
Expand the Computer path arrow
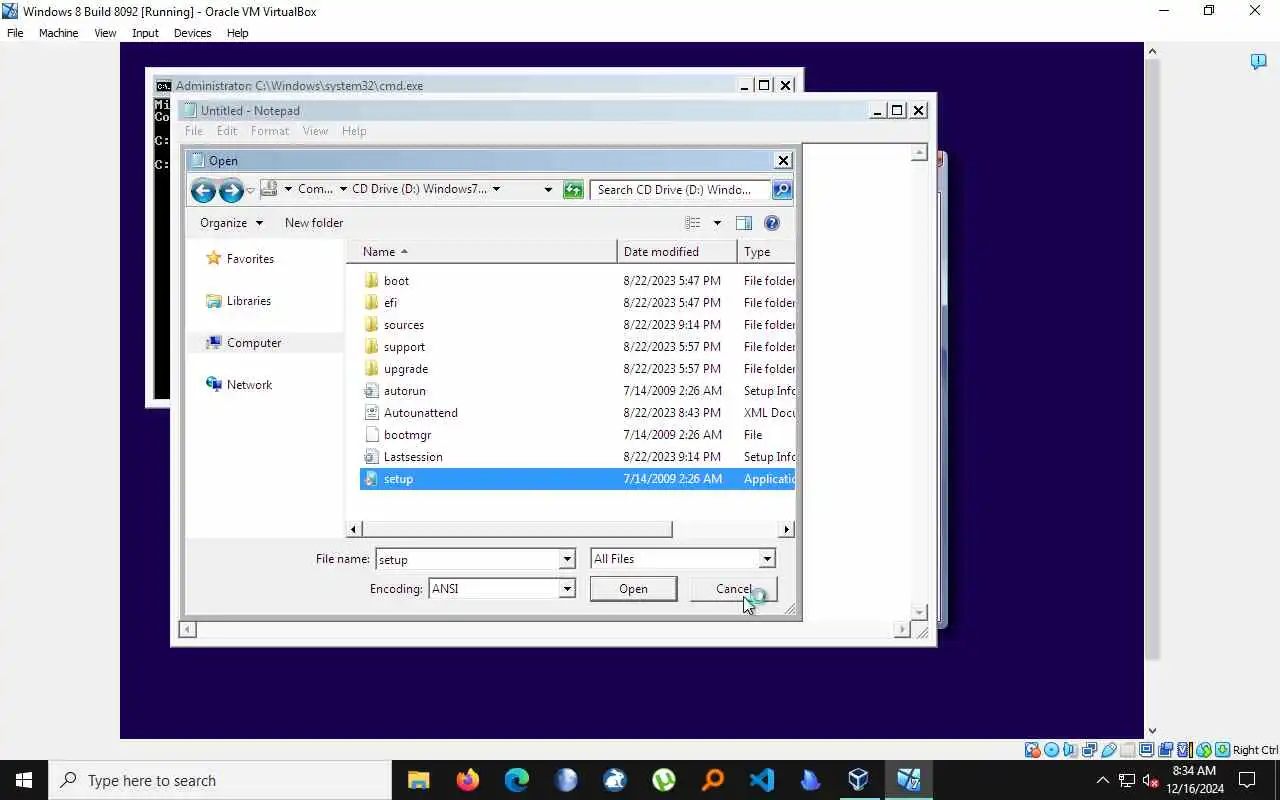pyautogui.click(x=343, y=189)
